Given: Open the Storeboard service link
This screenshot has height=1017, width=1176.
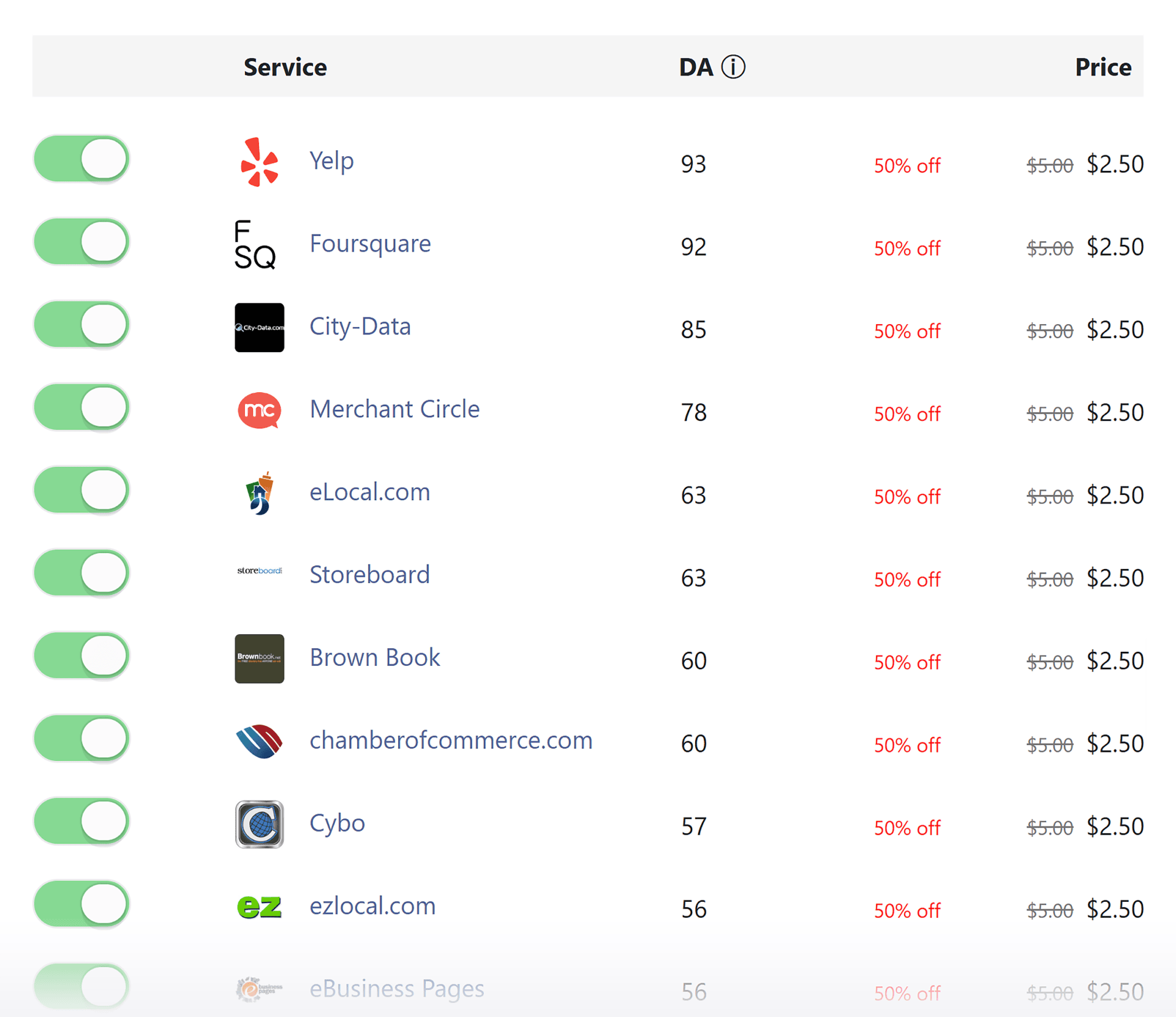Looking at the screenshot, I should tap(369, 575).
